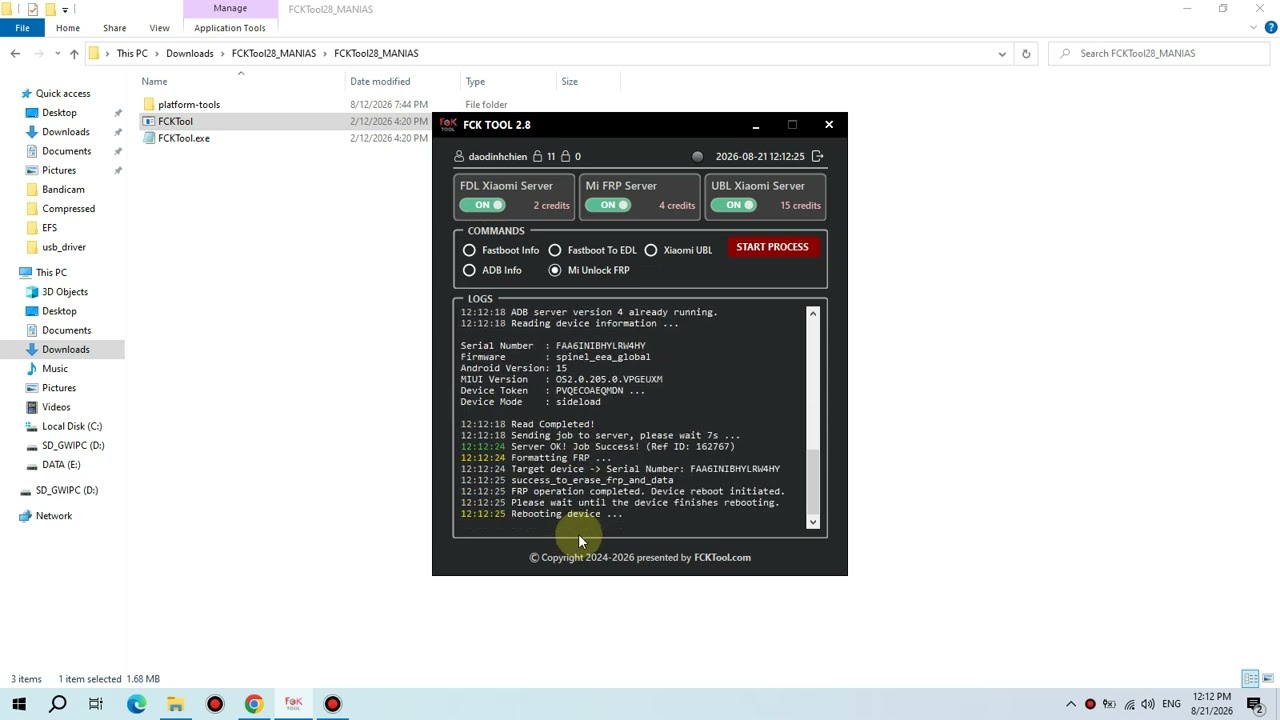Open the File menu in Explorer
Screen dimensions: 1280x720
(x=22, y=28)
